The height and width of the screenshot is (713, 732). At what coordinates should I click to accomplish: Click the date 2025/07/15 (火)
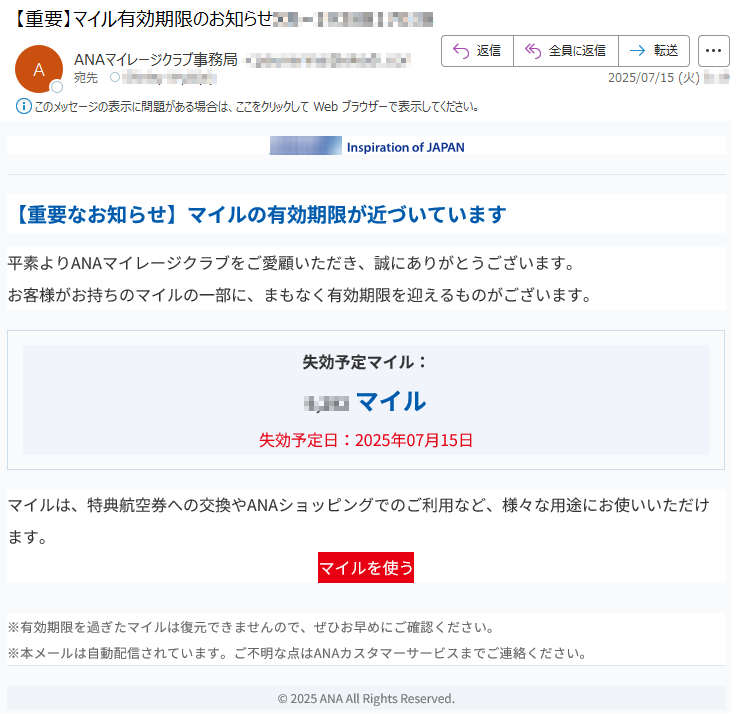654,78
